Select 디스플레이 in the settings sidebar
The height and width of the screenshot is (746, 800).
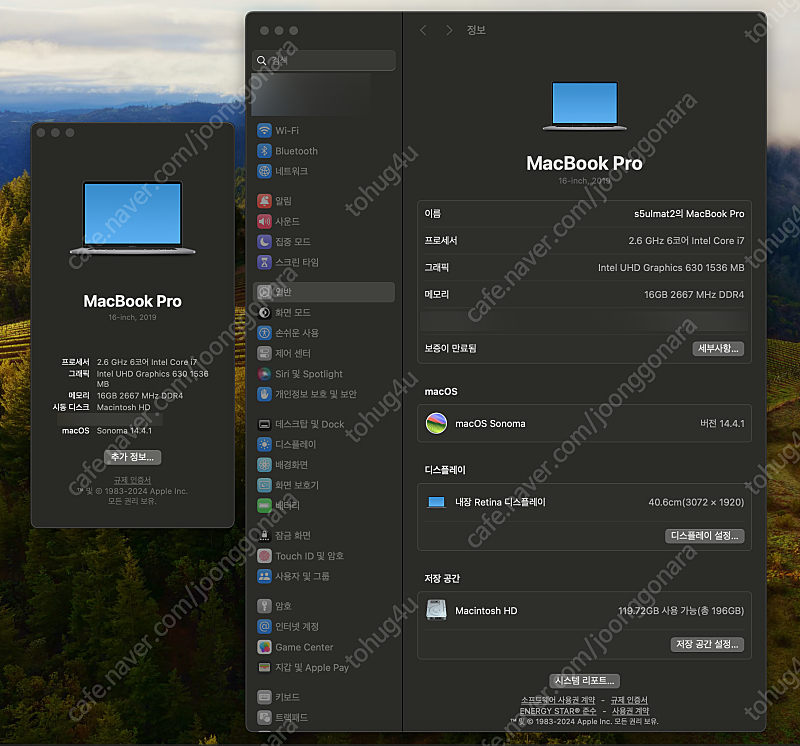(295, 445)
